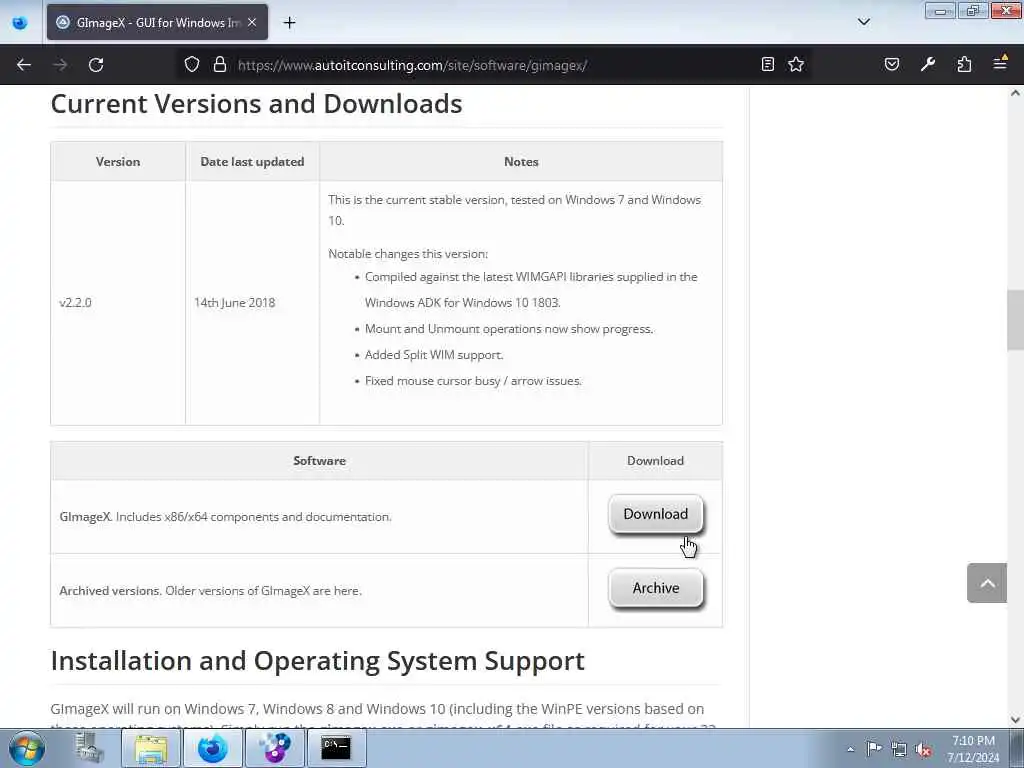The width and height of the screenshot is (1024, 768).
Task: Open the purple disc app taskbar icon
Action: pyautogui.click(x=274, y=748)
